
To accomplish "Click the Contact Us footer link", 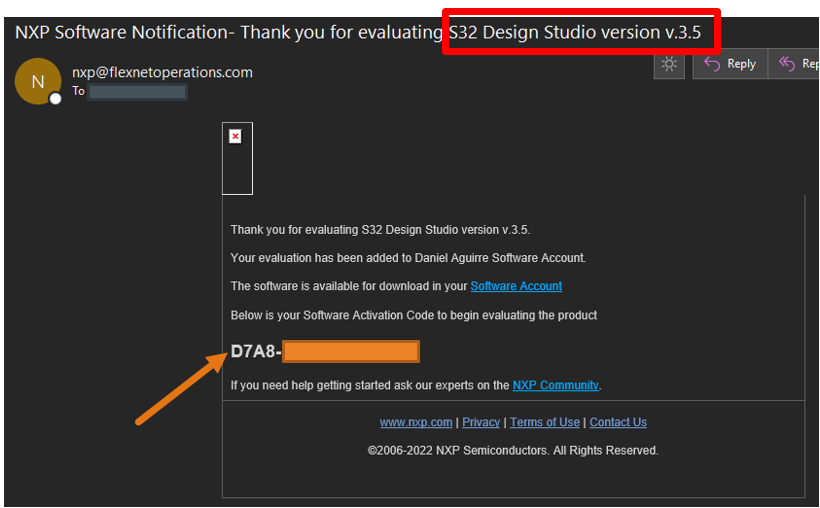I will click(x=618, y=422).
